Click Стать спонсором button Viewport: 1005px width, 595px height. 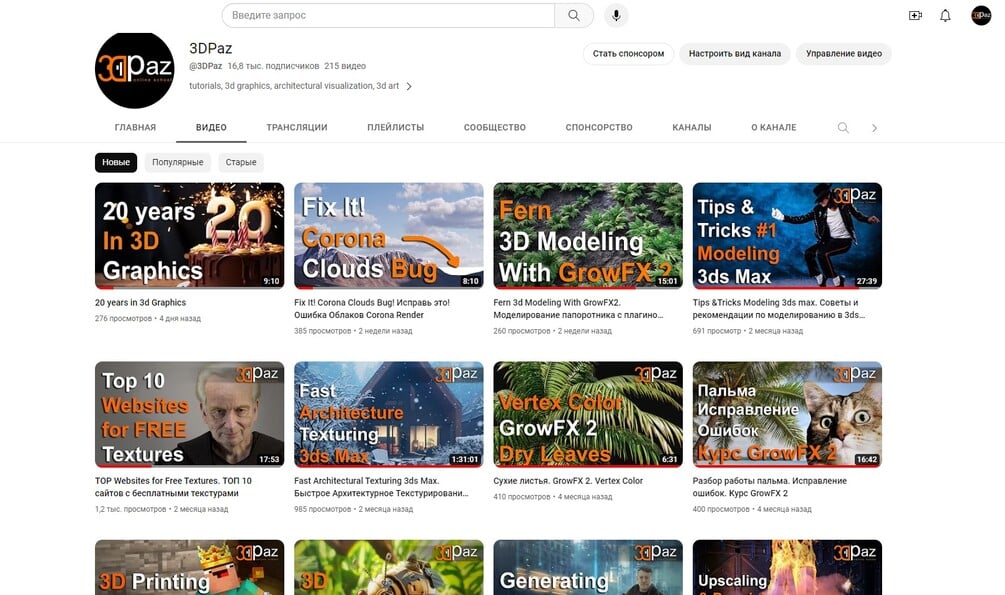628,54
